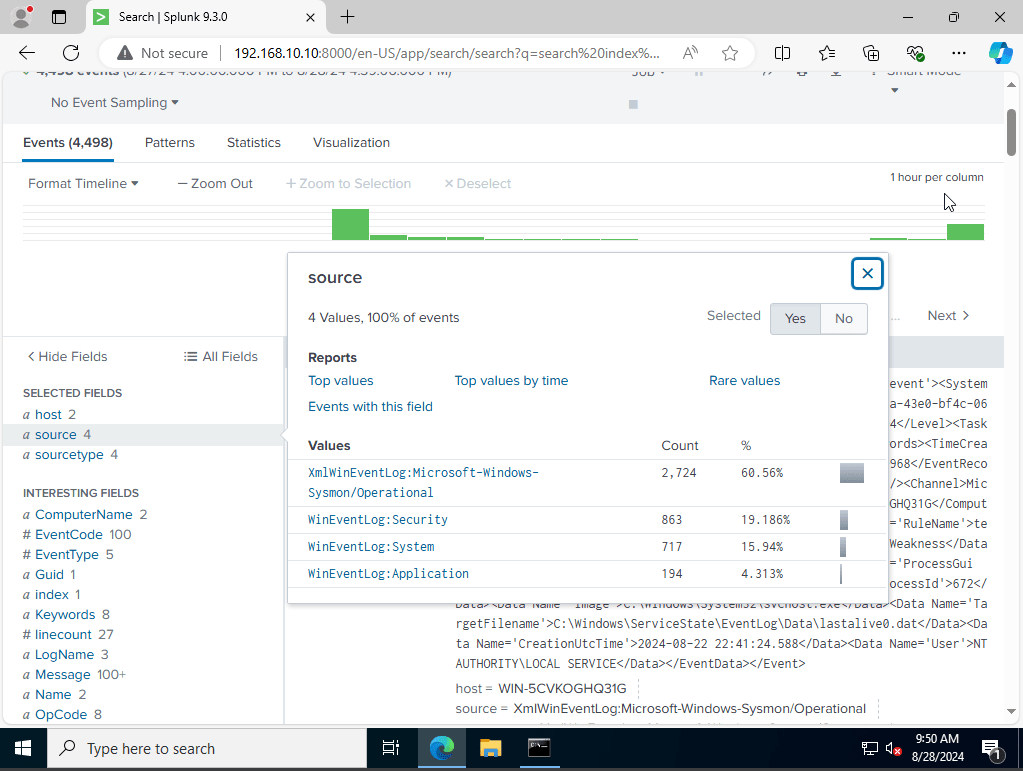
Task: Open Browser essentials heart icon
Action: [915, 53]
